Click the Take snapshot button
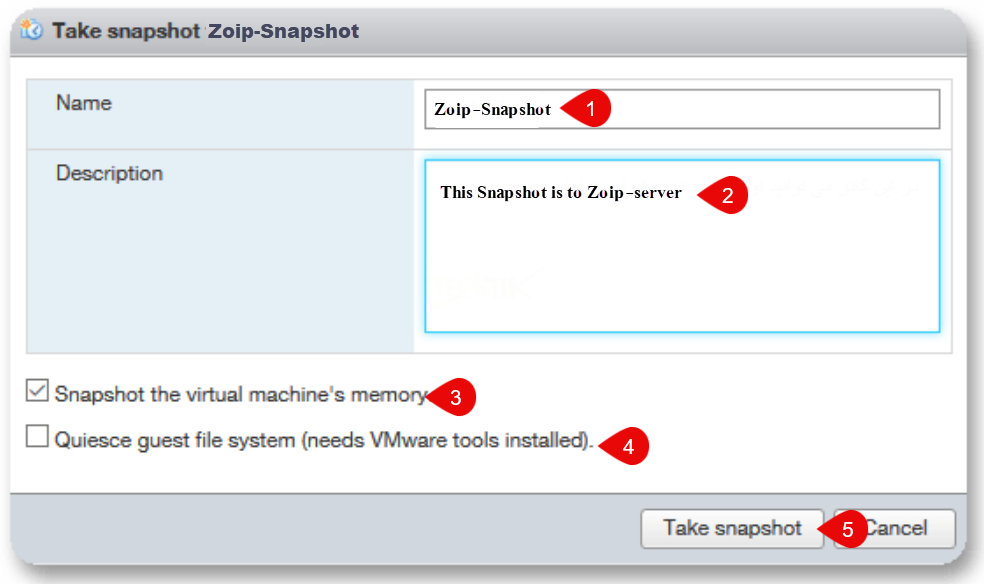Image resolution: width=984 pixels, height=584 pixels. (732, 528)
